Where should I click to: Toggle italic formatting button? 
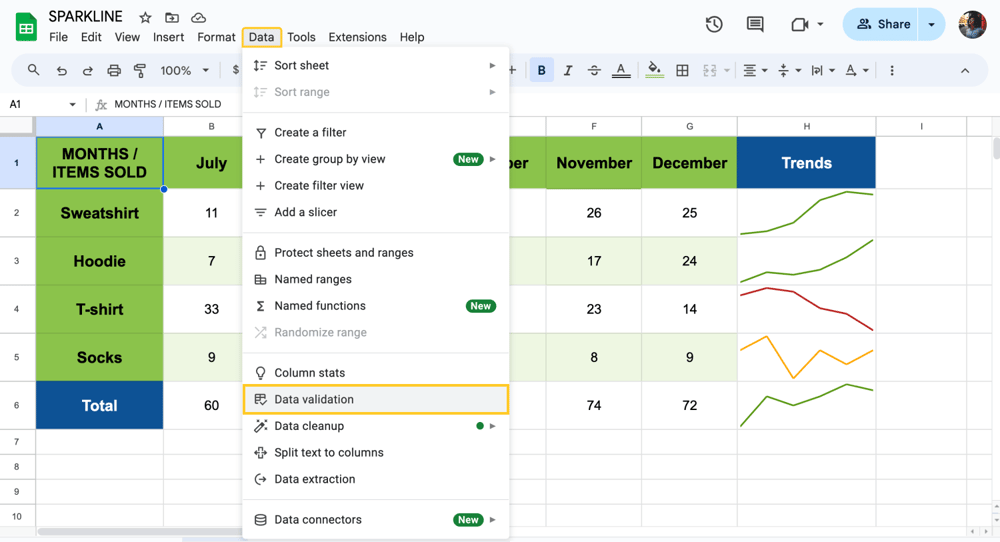[568, 71]
